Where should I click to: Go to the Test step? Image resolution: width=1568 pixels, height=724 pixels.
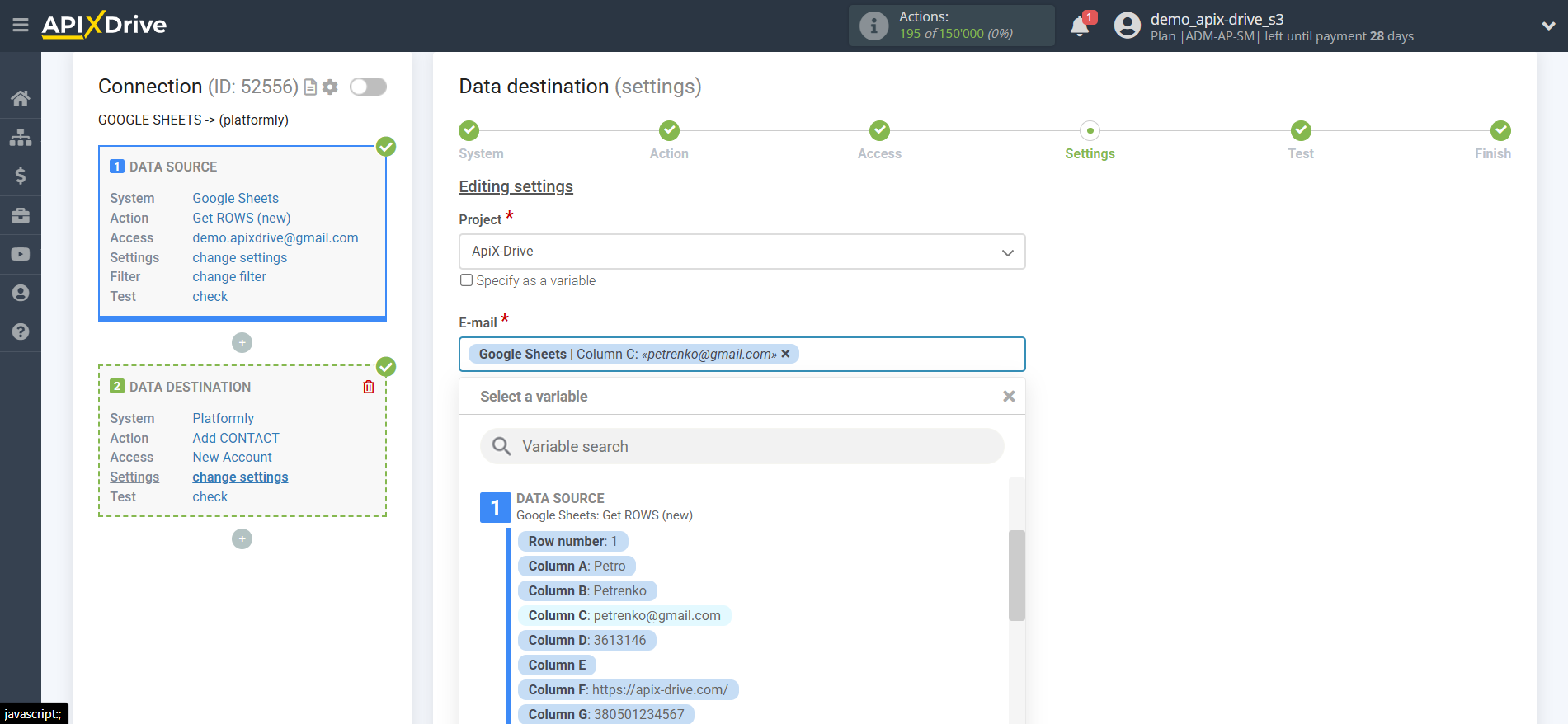coord(1301,130)
